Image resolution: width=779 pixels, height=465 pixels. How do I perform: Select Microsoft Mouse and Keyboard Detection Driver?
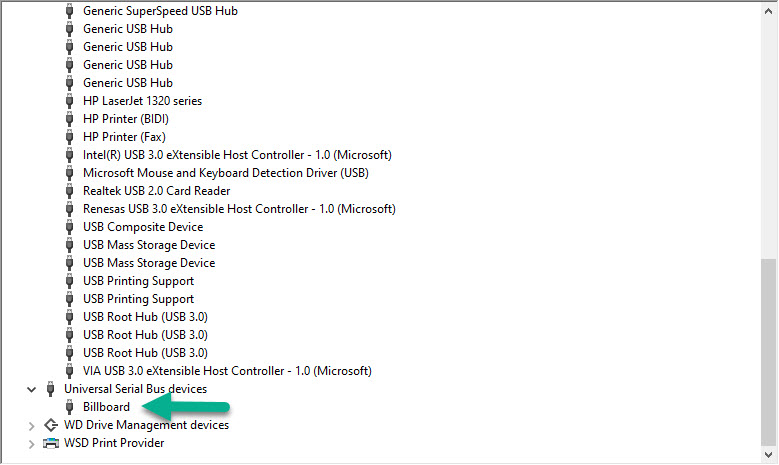click(x=225, y=173)
